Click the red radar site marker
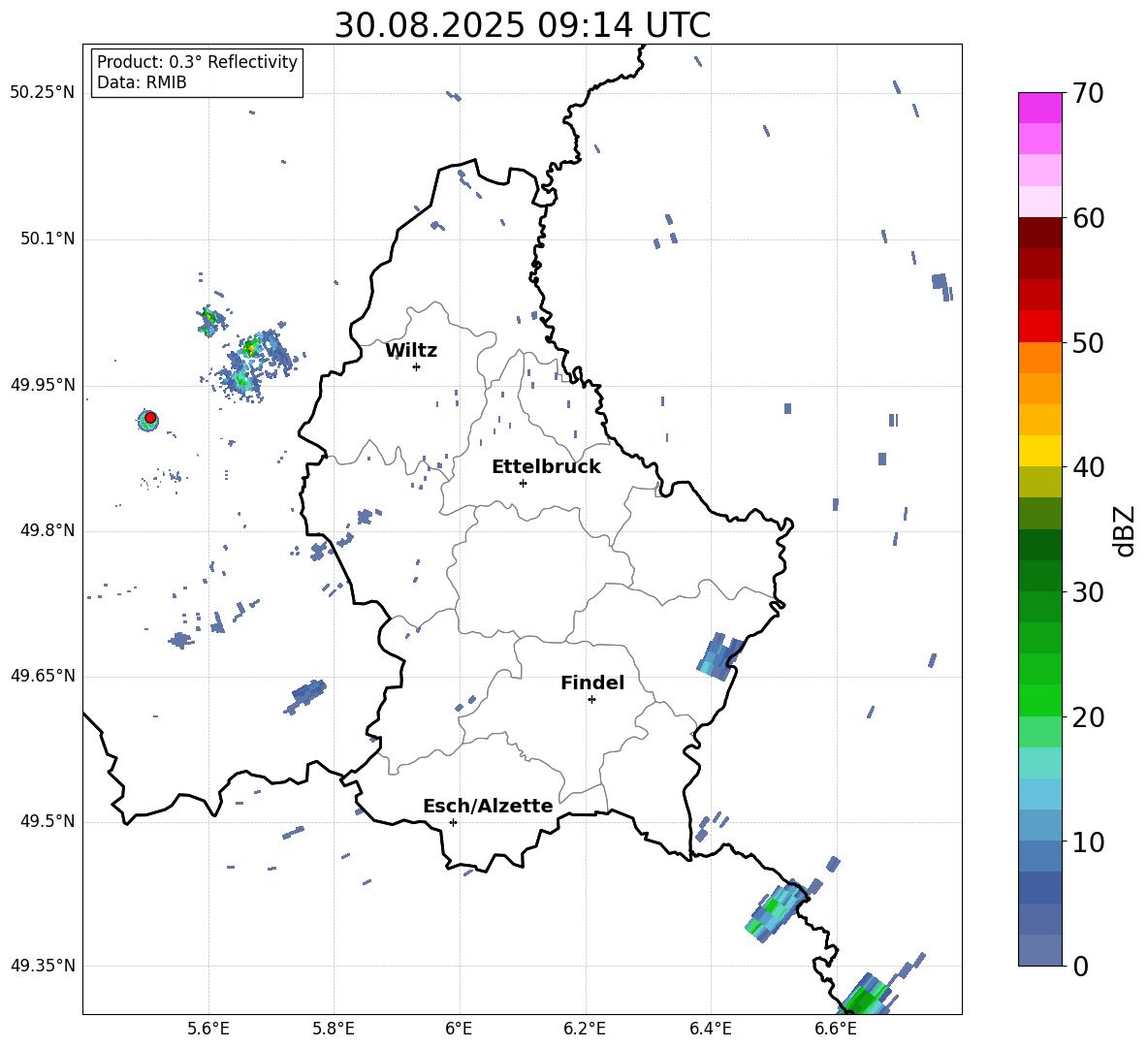Screen dimensions: 1148x1048 150,418
